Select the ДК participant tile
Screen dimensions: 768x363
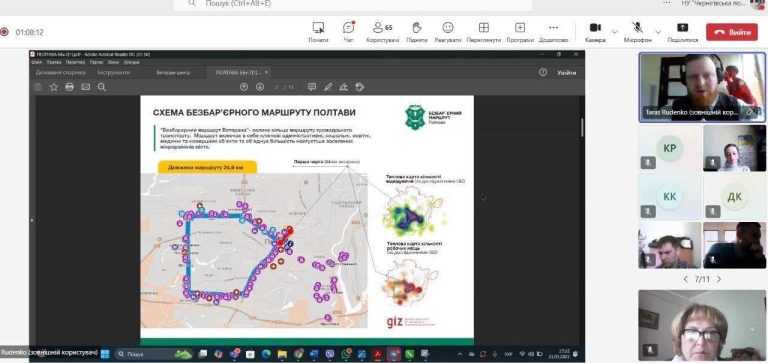734,196
